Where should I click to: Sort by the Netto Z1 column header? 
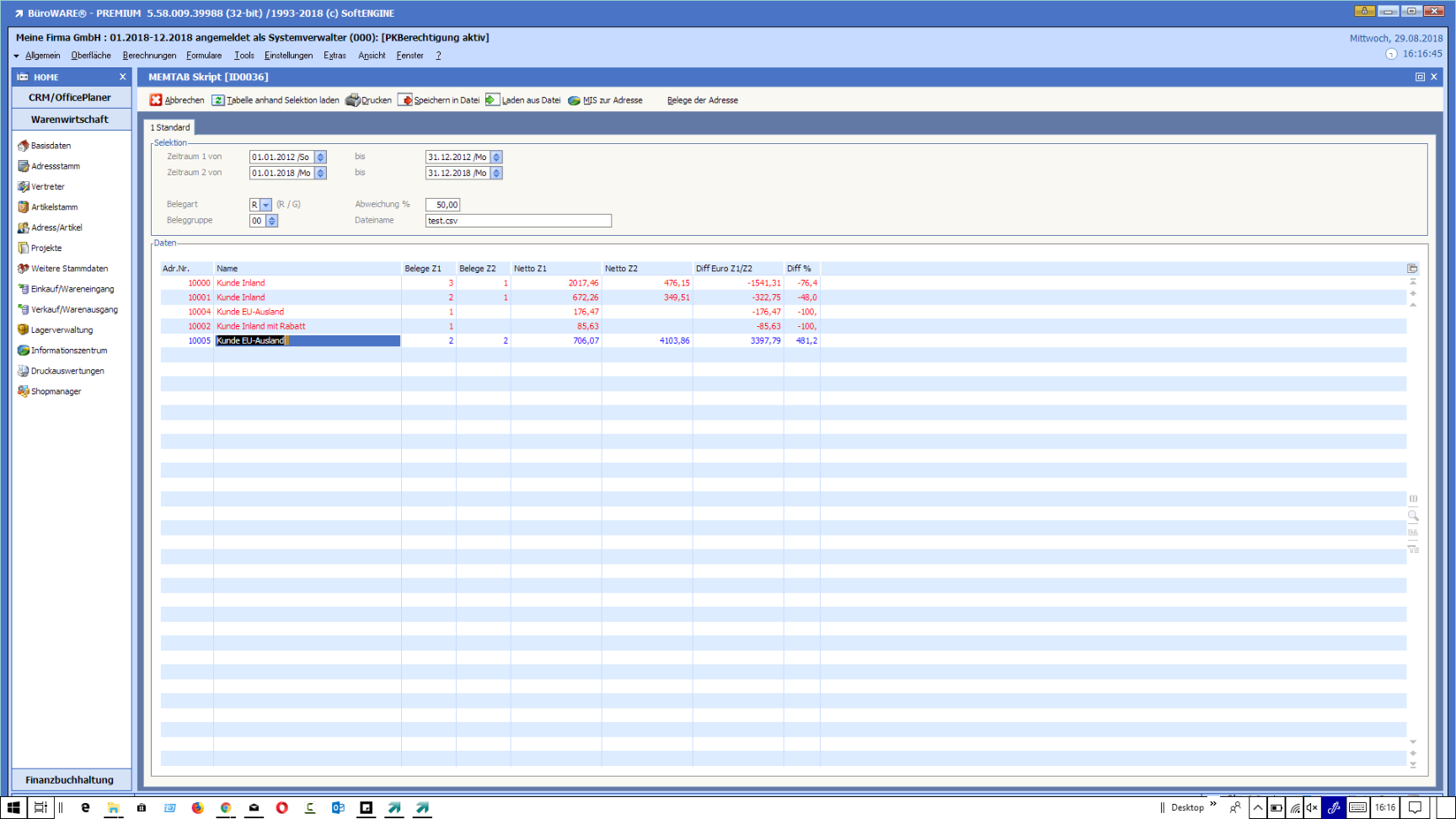pos(530,269)
